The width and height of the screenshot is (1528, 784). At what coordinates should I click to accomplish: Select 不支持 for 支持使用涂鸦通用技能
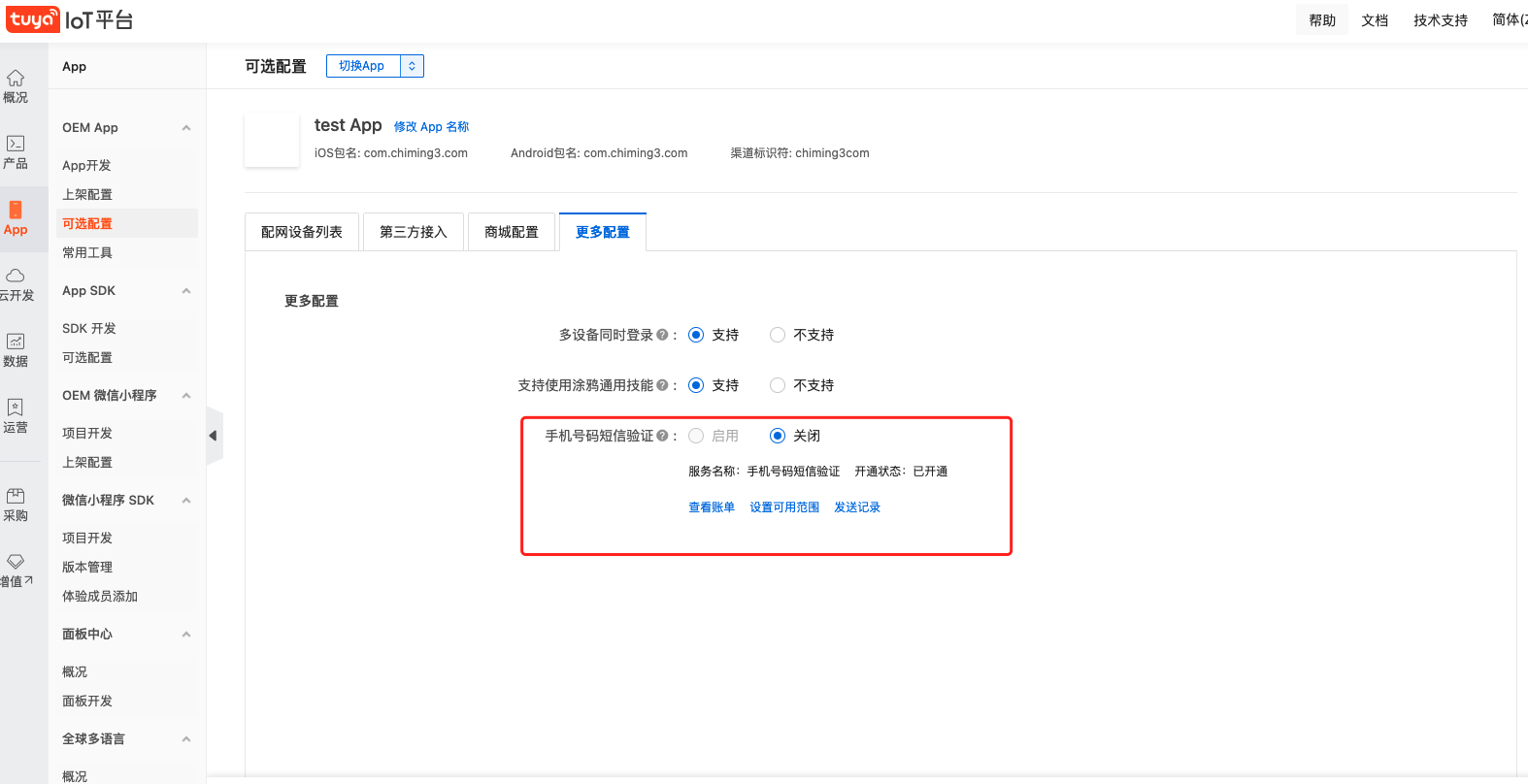coord(778,385)
